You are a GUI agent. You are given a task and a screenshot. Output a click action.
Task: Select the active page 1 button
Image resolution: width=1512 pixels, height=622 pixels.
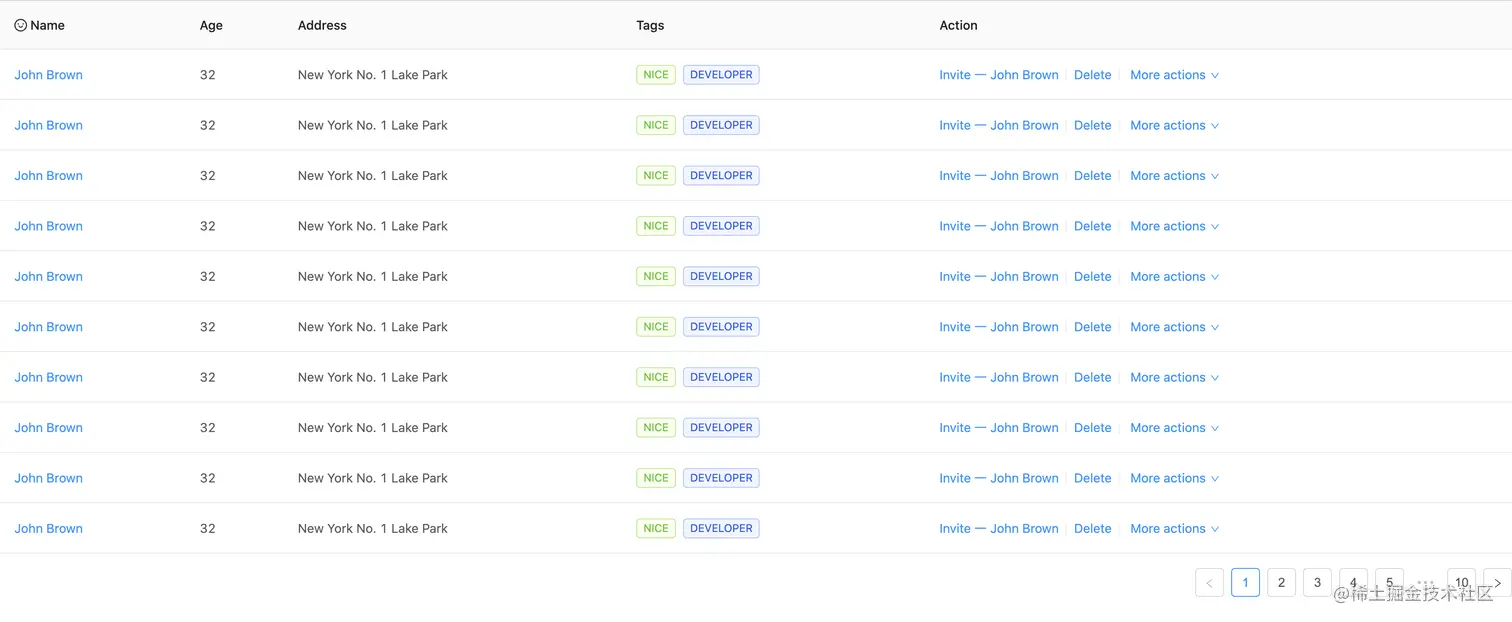point(1245,583)
